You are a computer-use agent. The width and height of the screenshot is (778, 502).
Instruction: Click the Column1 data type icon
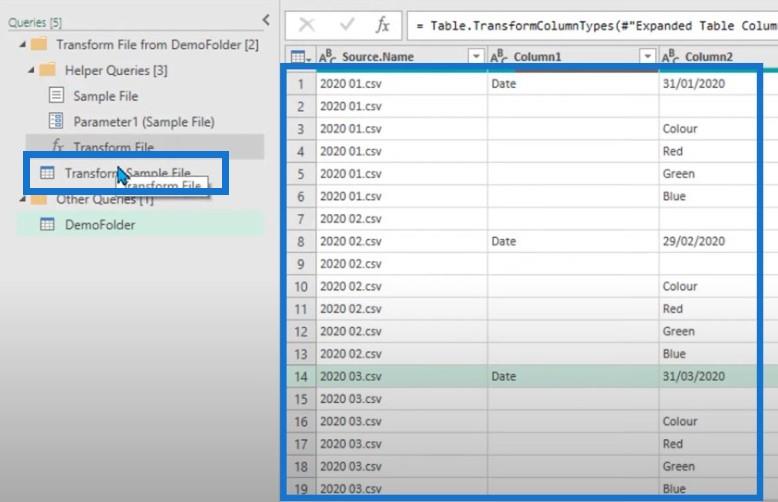click(499, 57)
